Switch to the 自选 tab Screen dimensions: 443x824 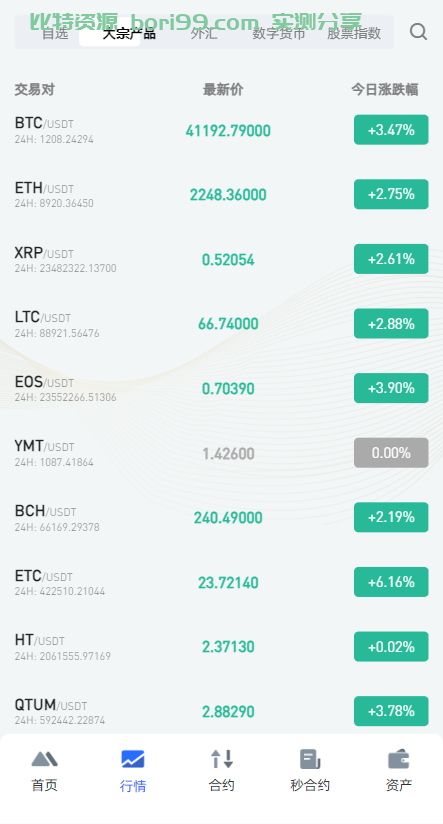(x=55, y=33)
